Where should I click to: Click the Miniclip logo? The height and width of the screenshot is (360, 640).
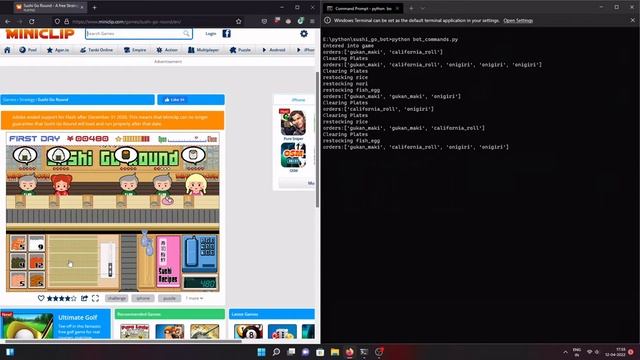click(x=40, y=34)
